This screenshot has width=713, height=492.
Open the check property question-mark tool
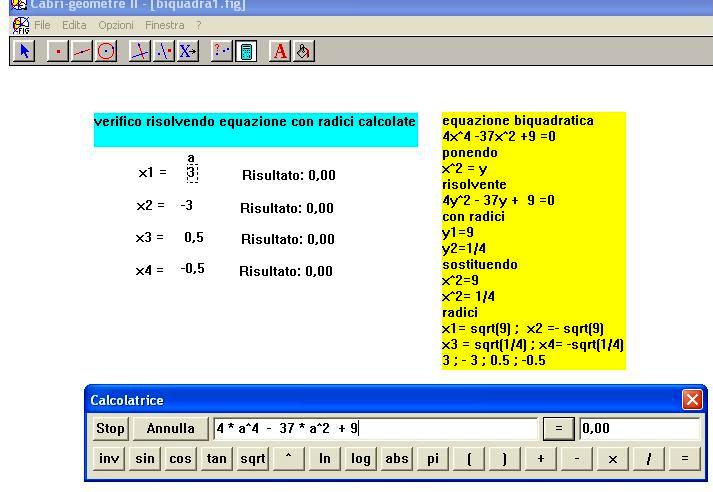(222, 51)
